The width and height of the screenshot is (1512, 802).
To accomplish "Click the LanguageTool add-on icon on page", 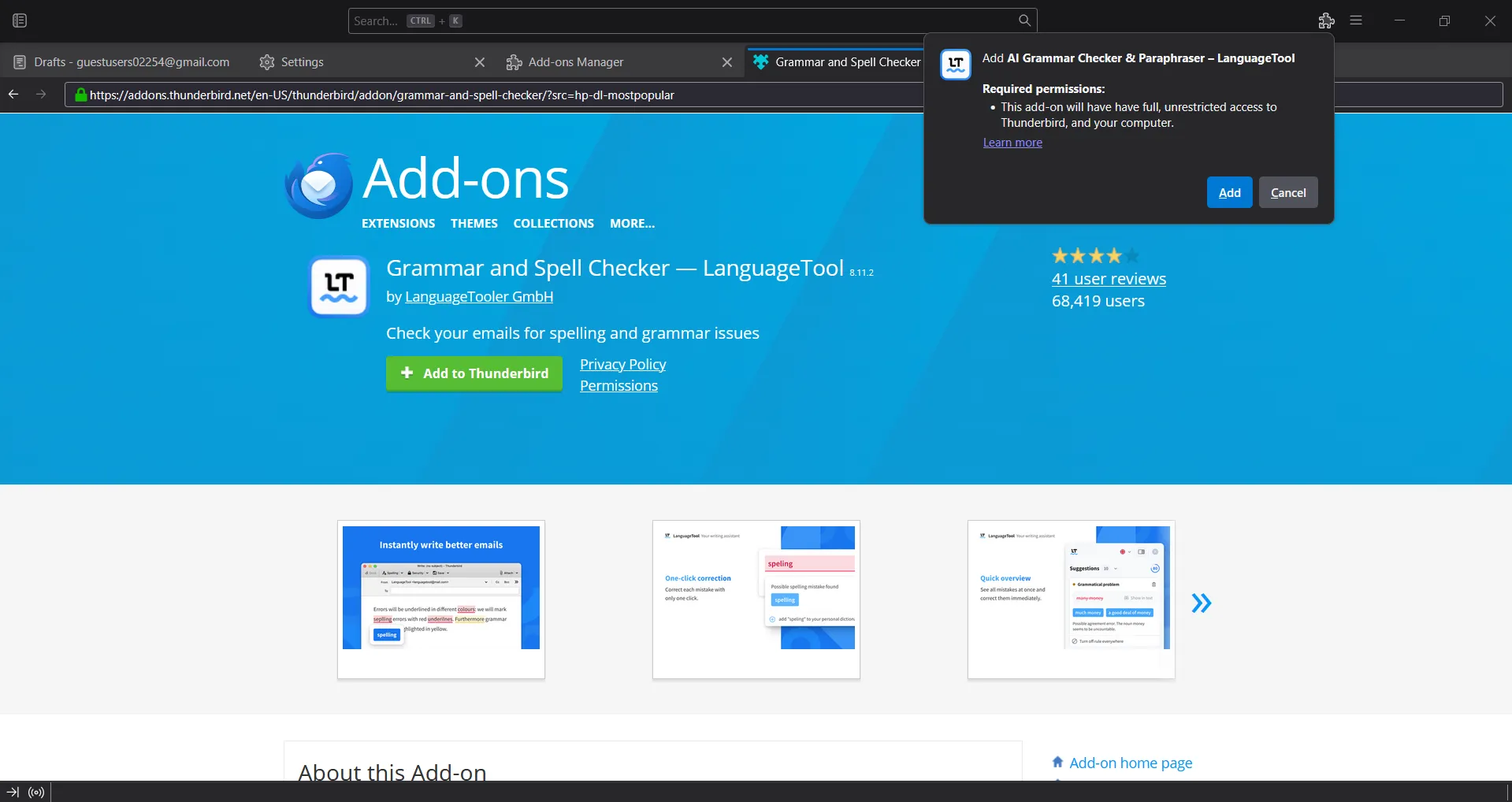I will pos(339,286).
